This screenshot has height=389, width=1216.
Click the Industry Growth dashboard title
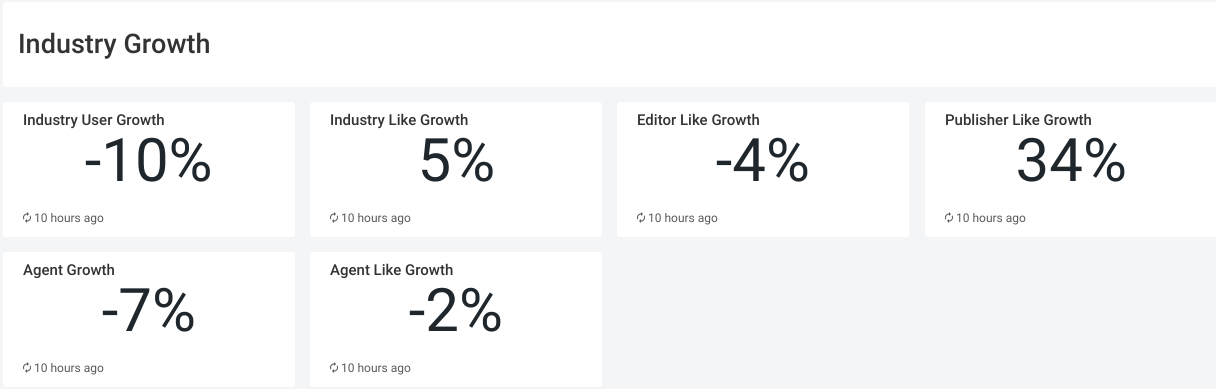point(114,44)
